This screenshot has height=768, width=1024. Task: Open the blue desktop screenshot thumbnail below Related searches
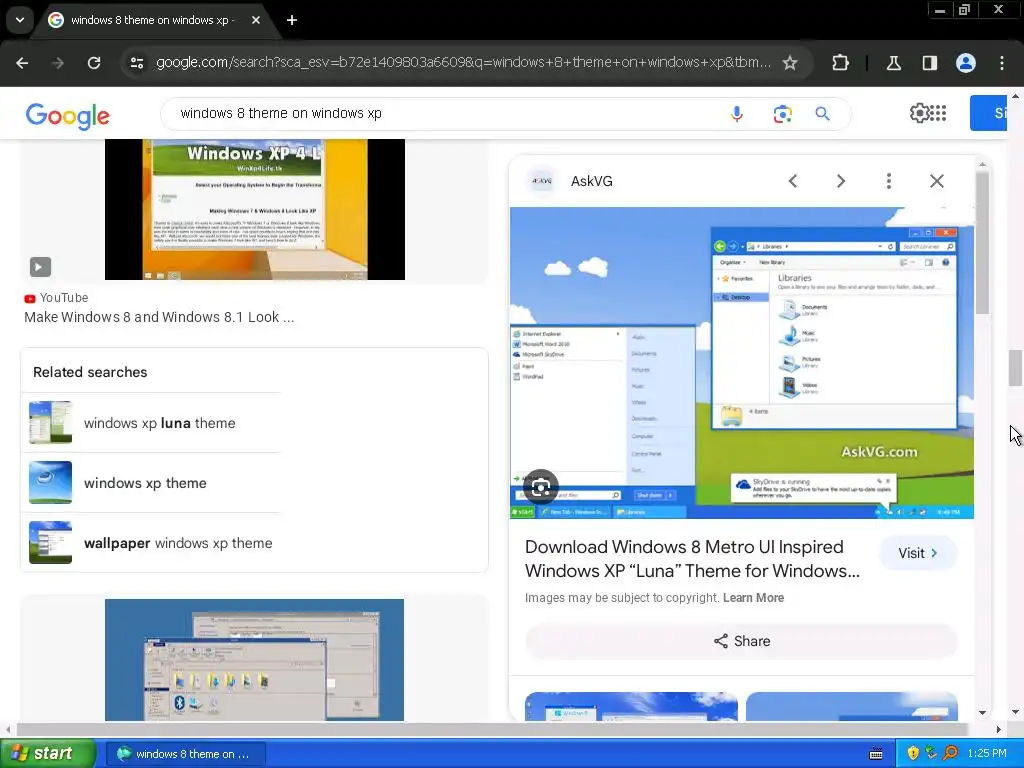(x=254, y=660)
